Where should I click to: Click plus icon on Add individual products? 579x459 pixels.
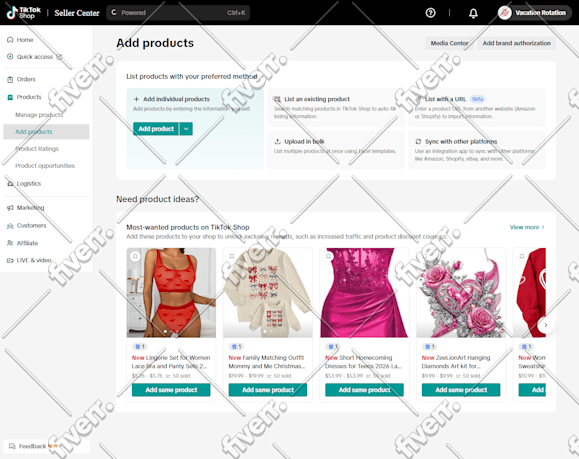click(x=136, y=99)
